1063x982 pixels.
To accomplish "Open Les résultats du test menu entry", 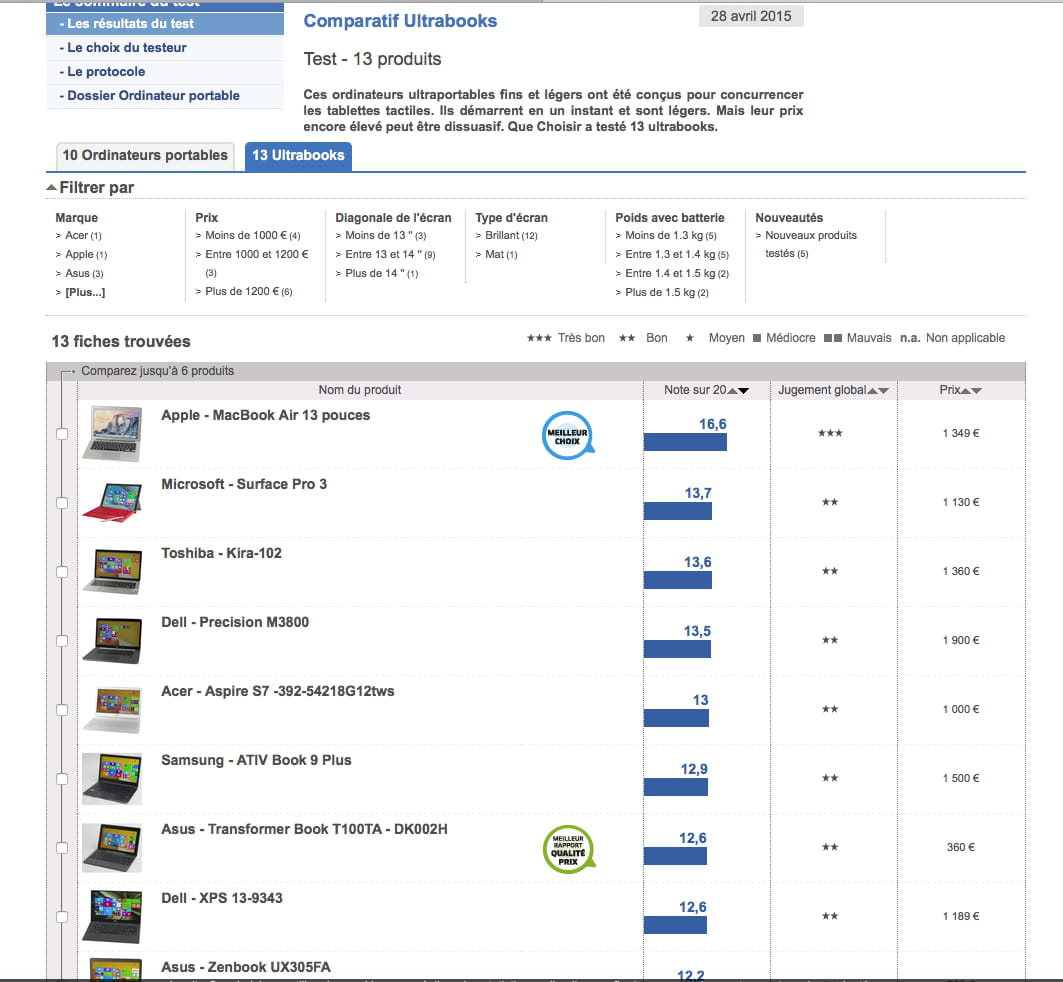I will pos(165,24).
